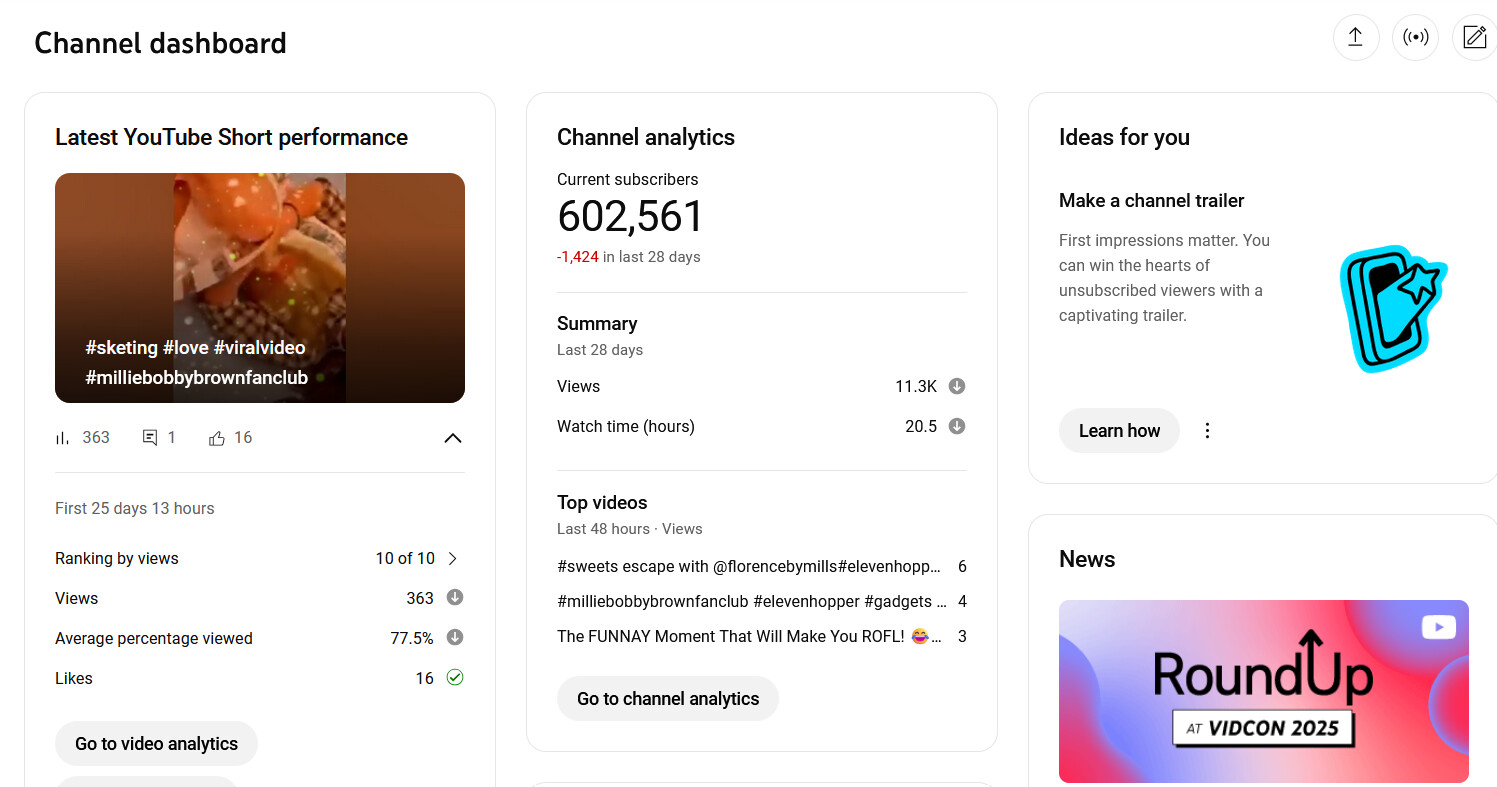Screen dimensions: 1497x787
Task: Click the subscriber count 602,561
Action: pyautogui.click(x=630, y=217)
